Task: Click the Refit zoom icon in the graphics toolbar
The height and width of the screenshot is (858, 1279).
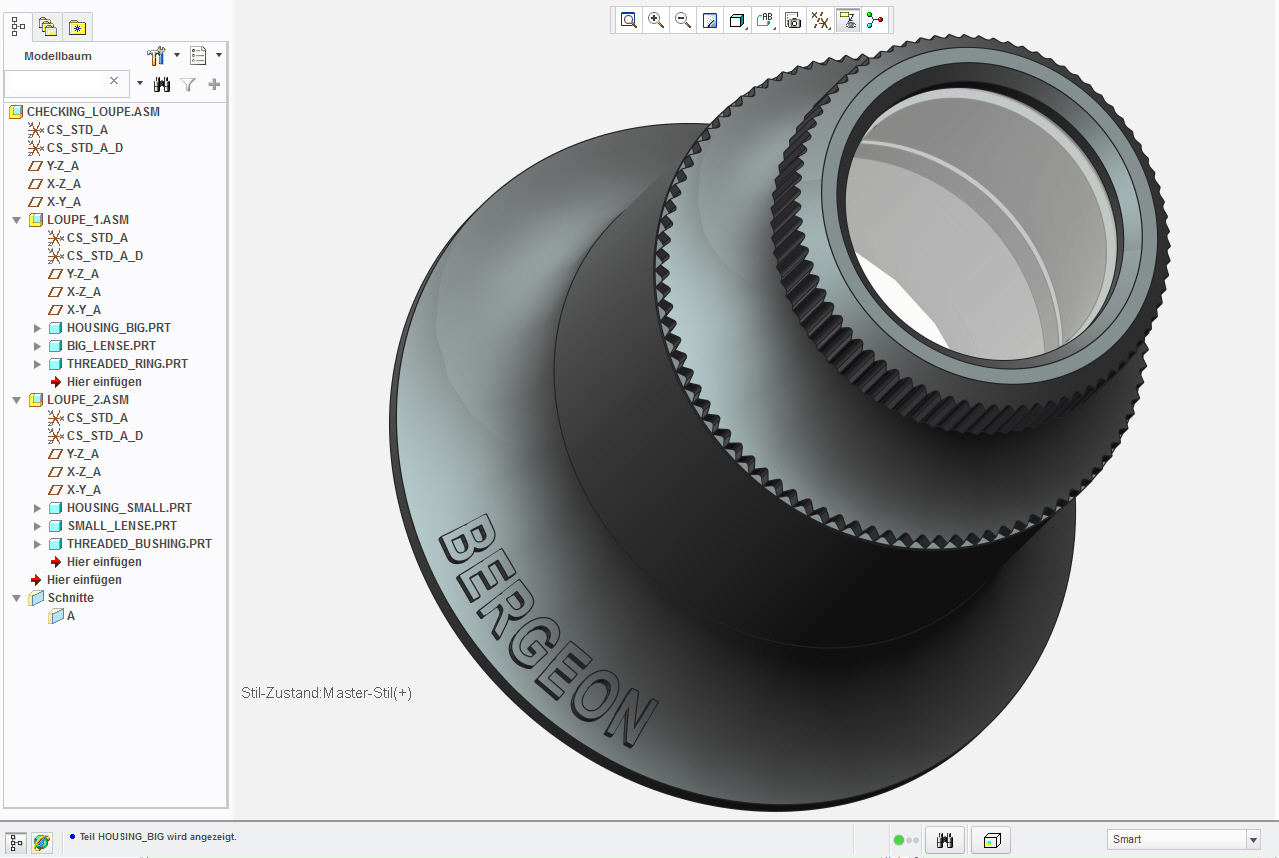Action: pyautogui.click(x=628, y=20)
